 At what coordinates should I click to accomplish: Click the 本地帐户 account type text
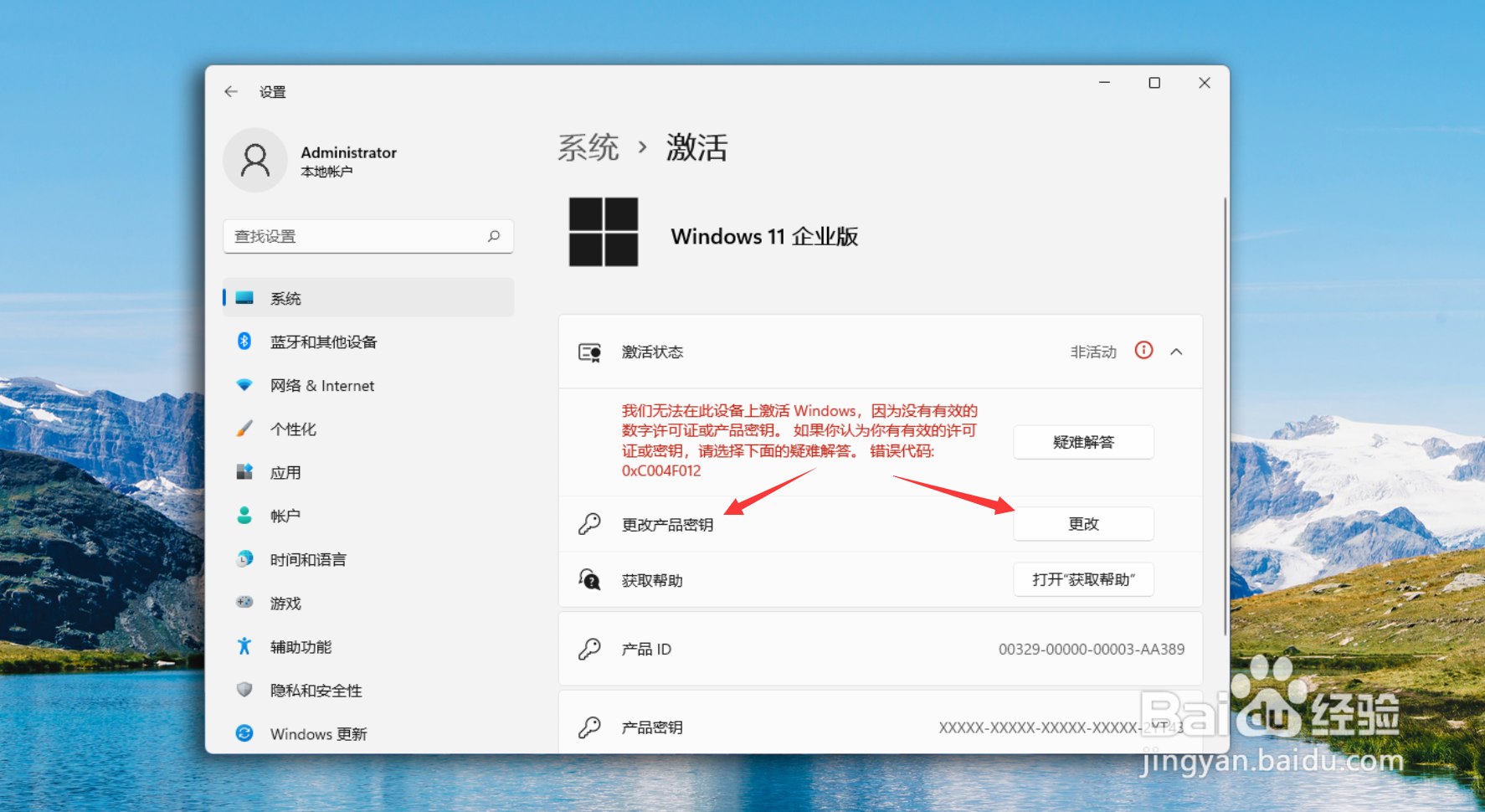pos(326,172)
